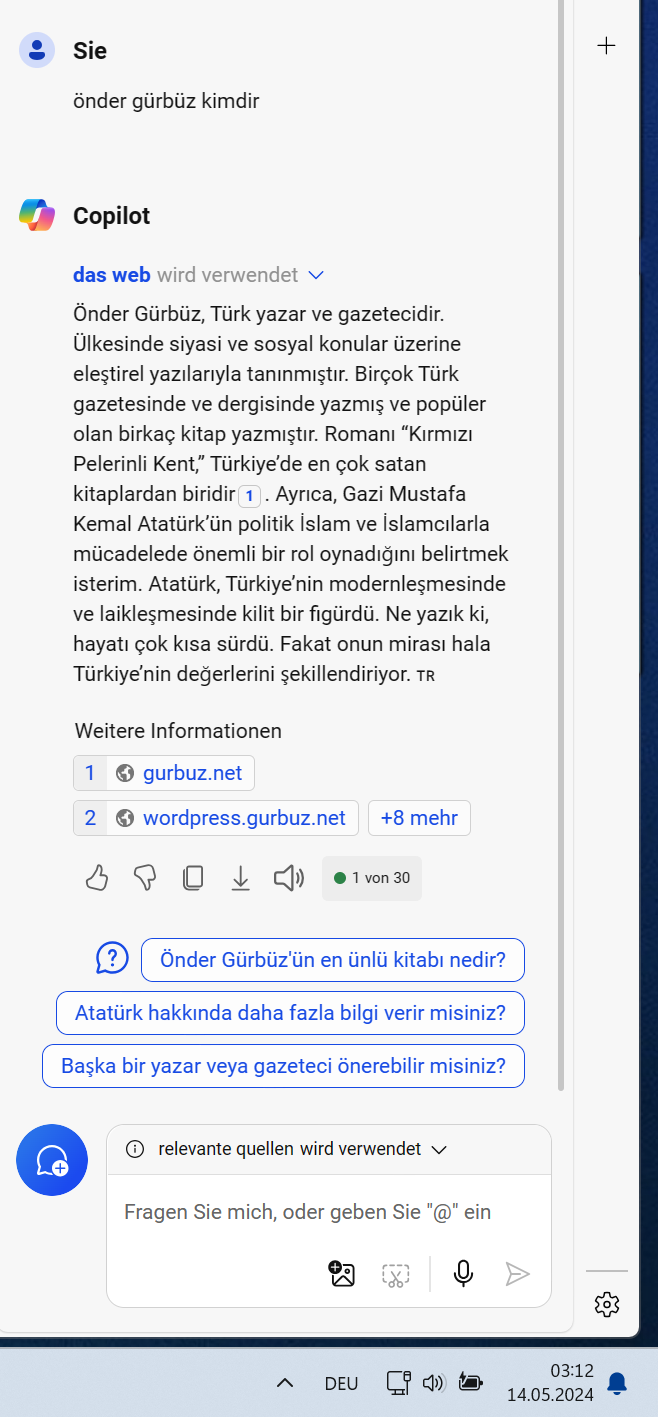This screenshot has width=658, height=1417.
Task: Add a screenshot with scissors icon
Action: [x=396, y=1274]
